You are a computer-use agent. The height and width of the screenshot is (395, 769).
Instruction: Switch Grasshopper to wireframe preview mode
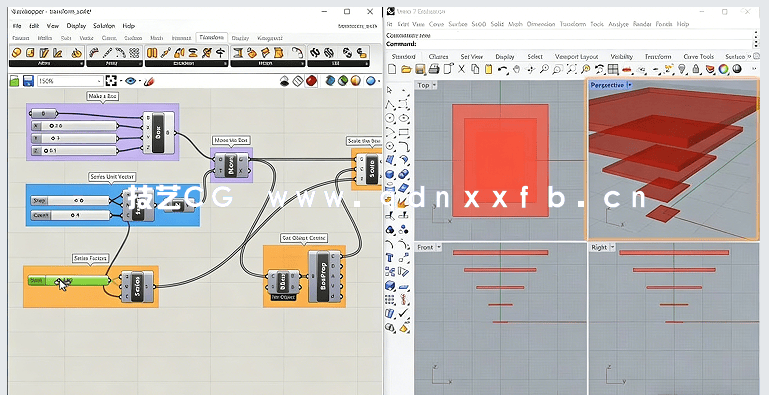click(x=298, y=81)
